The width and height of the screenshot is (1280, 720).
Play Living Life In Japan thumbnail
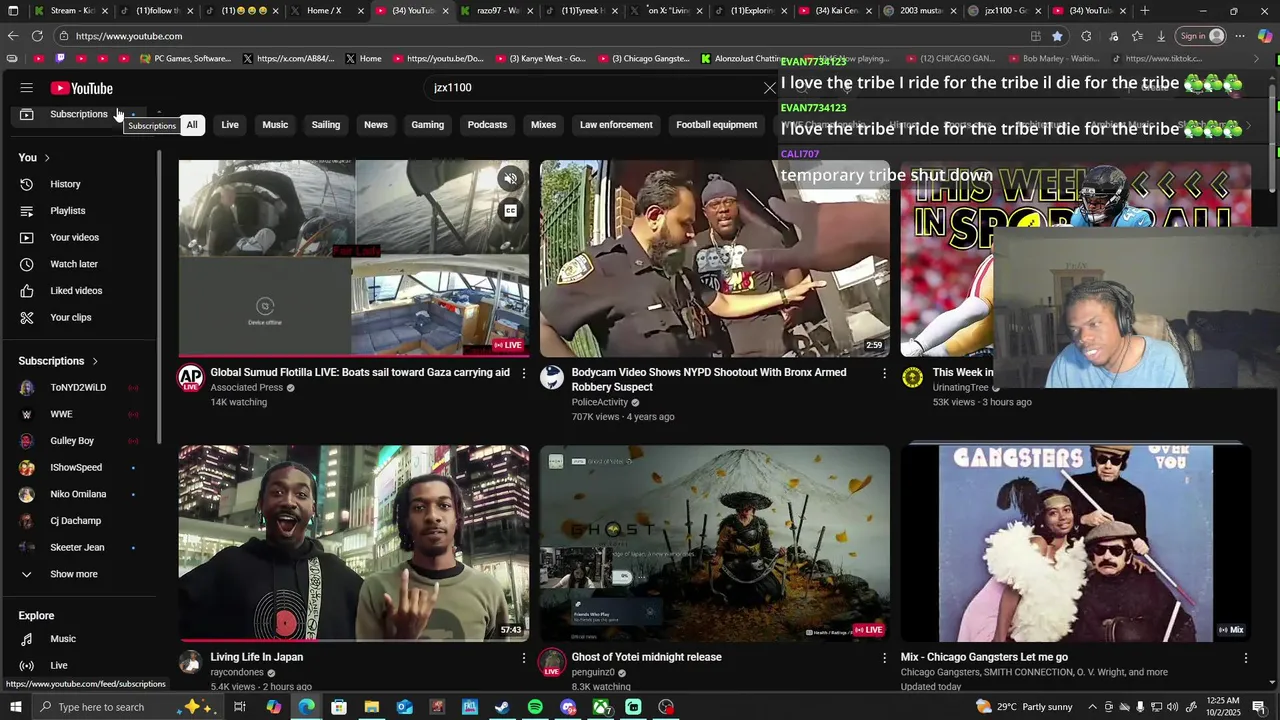[x=354, y=543]
